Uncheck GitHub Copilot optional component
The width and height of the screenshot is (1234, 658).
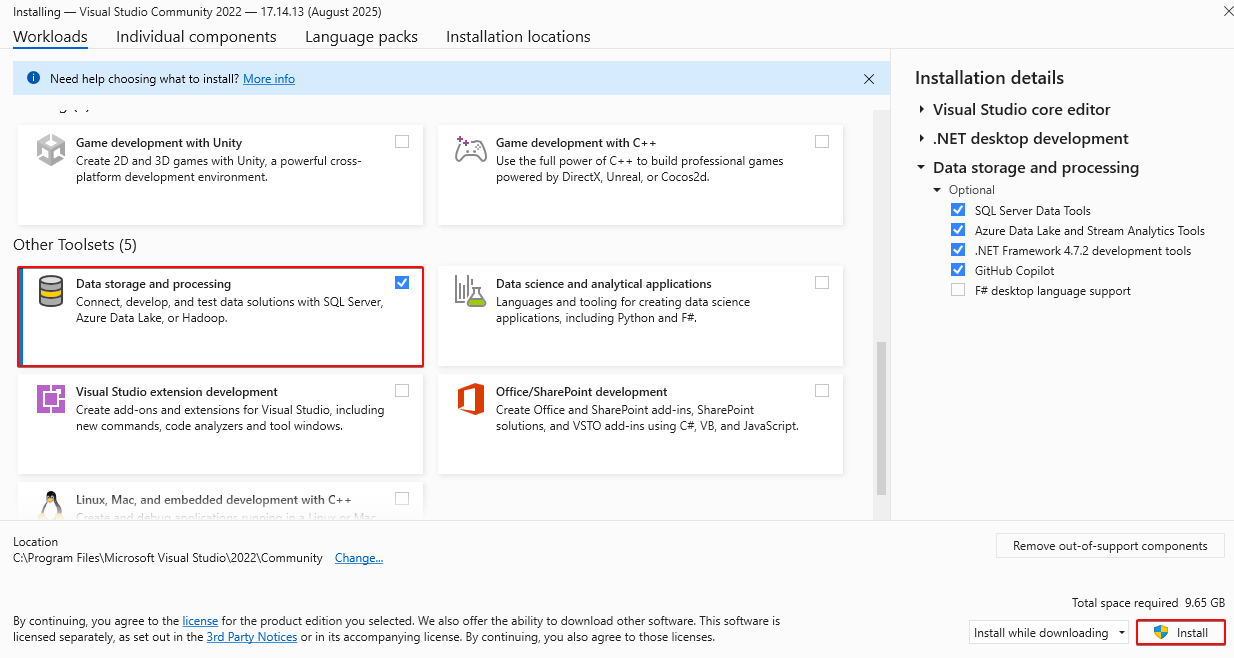[x=958, y=271]
